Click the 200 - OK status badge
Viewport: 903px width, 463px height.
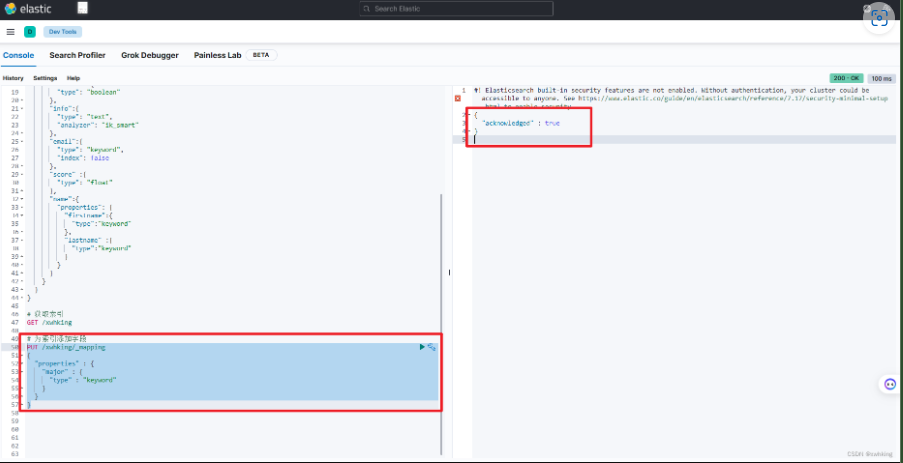point(847,78)
